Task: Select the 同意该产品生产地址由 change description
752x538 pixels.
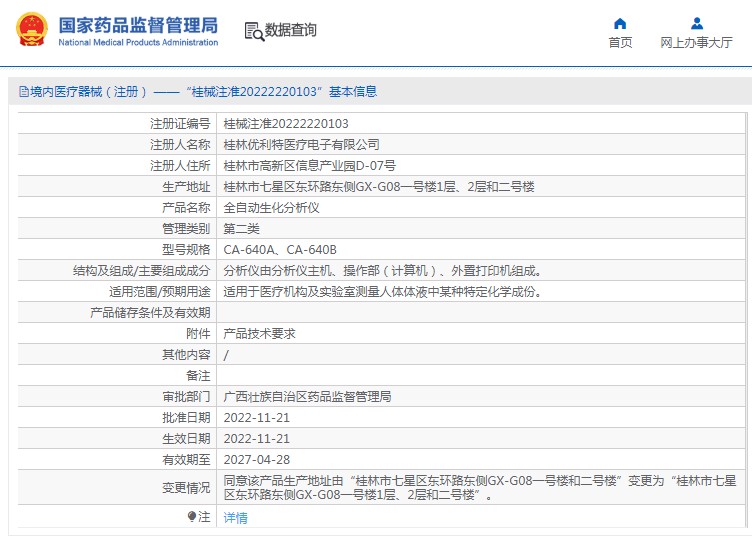Action: [x=480, y=488]
